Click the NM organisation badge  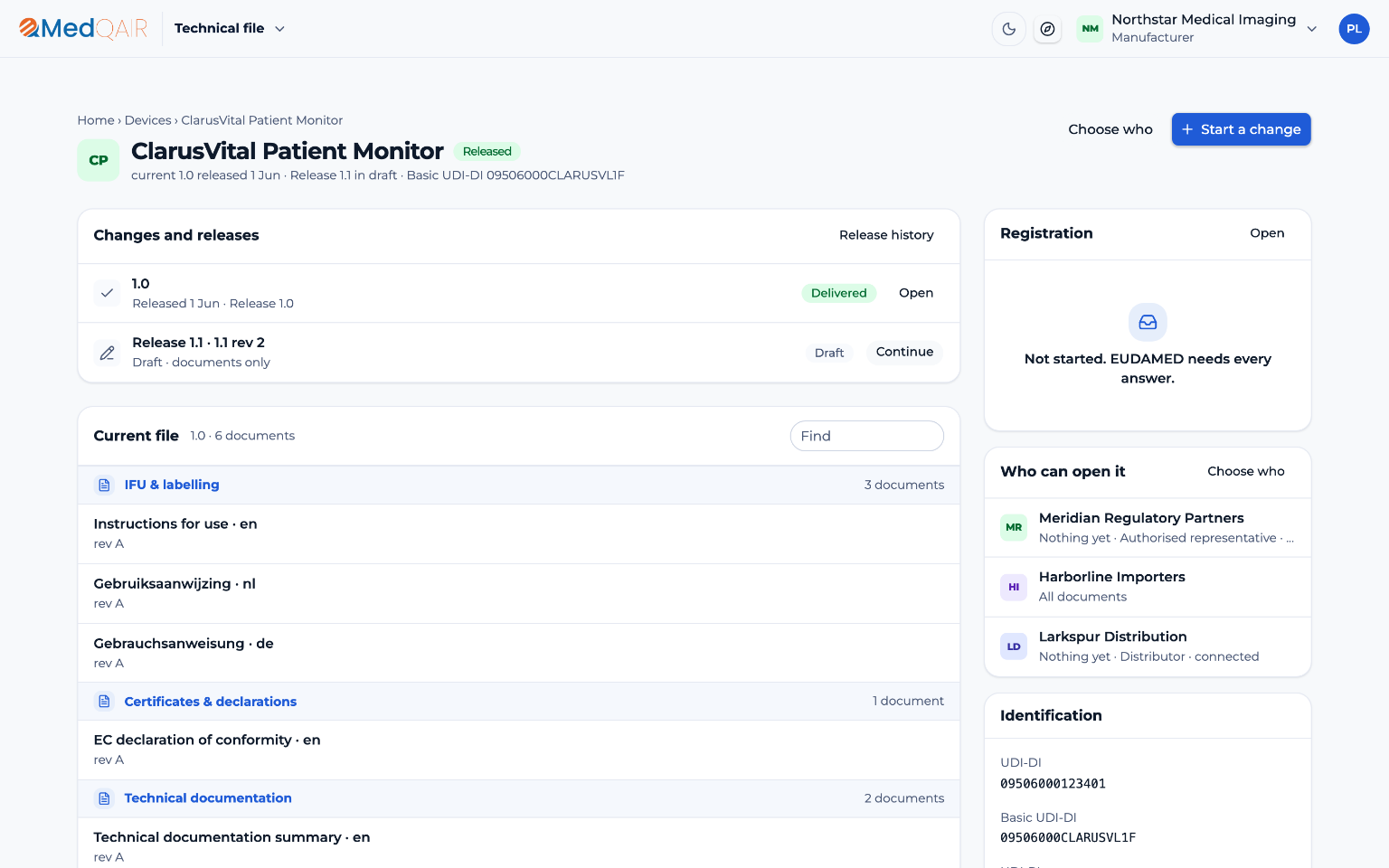[x=1091, y=29]
